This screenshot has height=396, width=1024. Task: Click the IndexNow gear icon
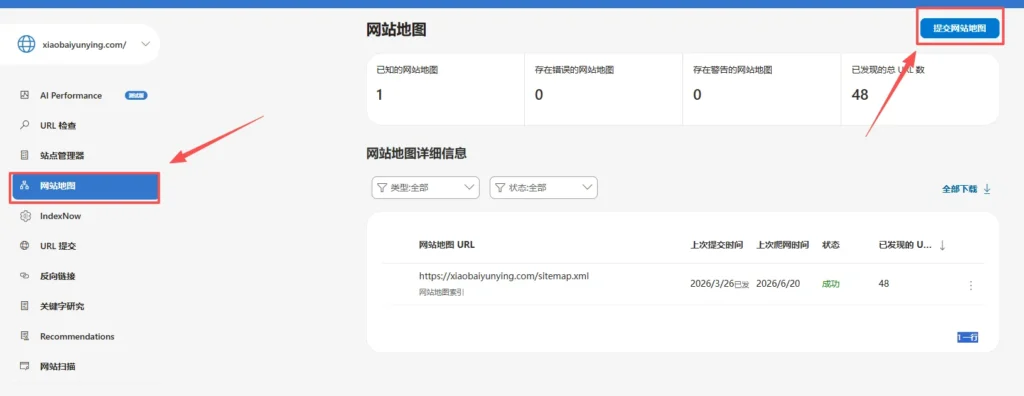[25, 216]
